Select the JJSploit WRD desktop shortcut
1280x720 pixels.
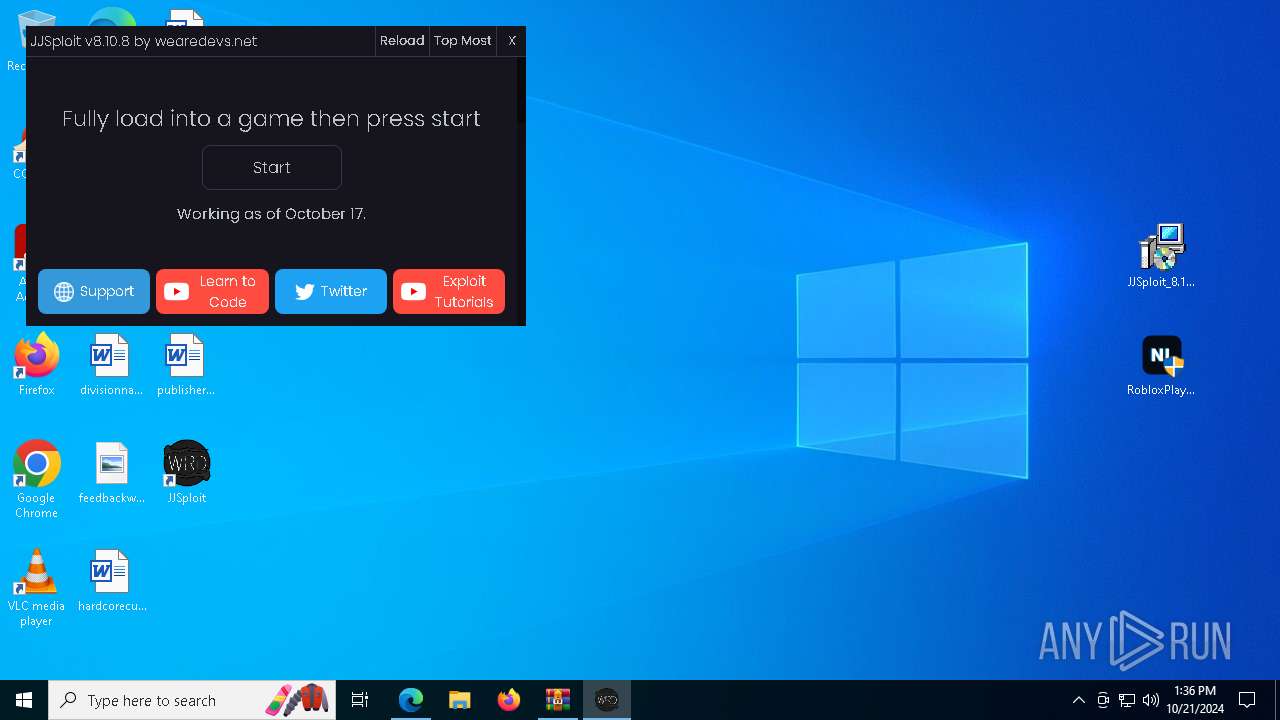(x=186, y=472)
